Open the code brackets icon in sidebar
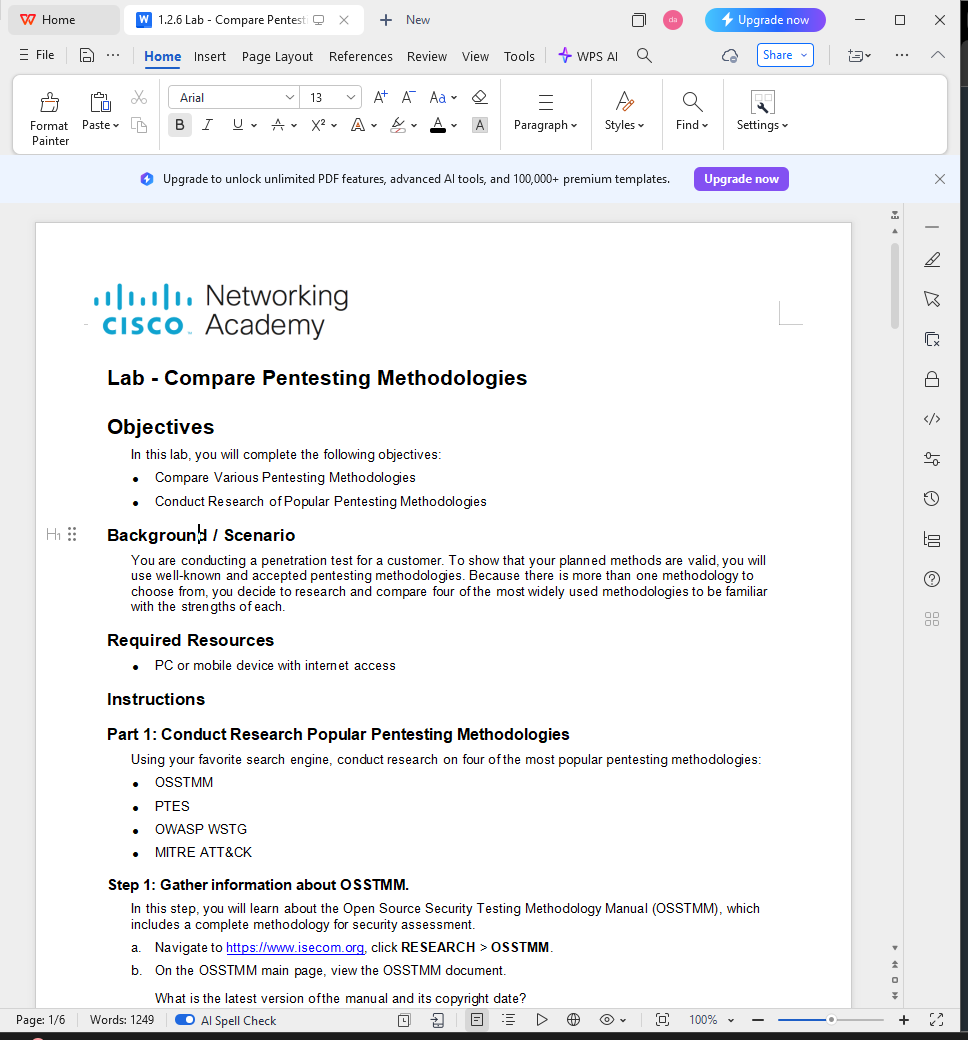968x1040 pixels. click(932, 419)
